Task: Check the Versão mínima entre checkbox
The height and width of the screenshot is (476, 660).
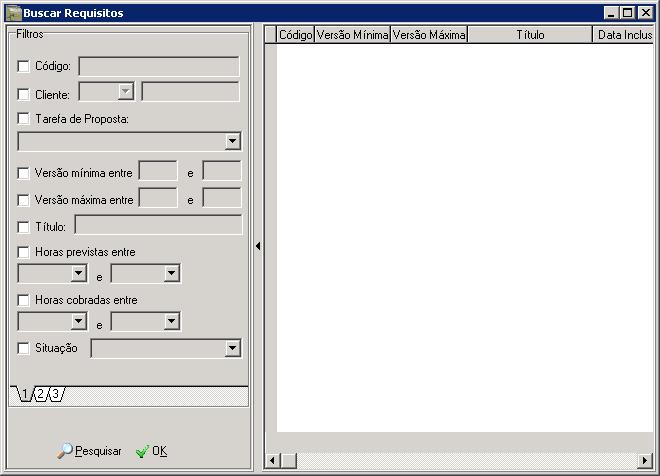Action: click(x=24, y=173)
